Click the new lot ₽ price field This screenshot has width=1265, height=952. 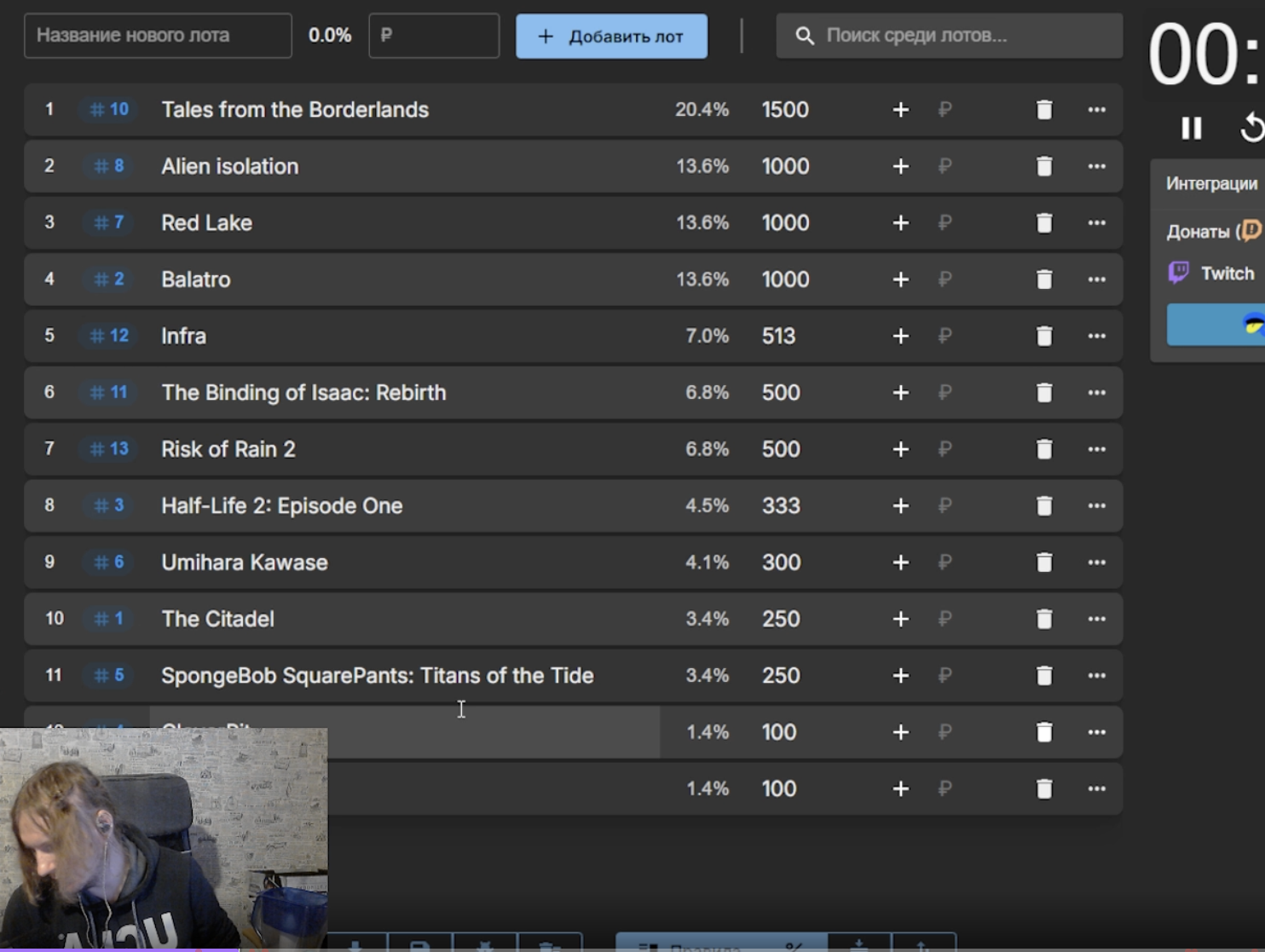click(434, 36)
